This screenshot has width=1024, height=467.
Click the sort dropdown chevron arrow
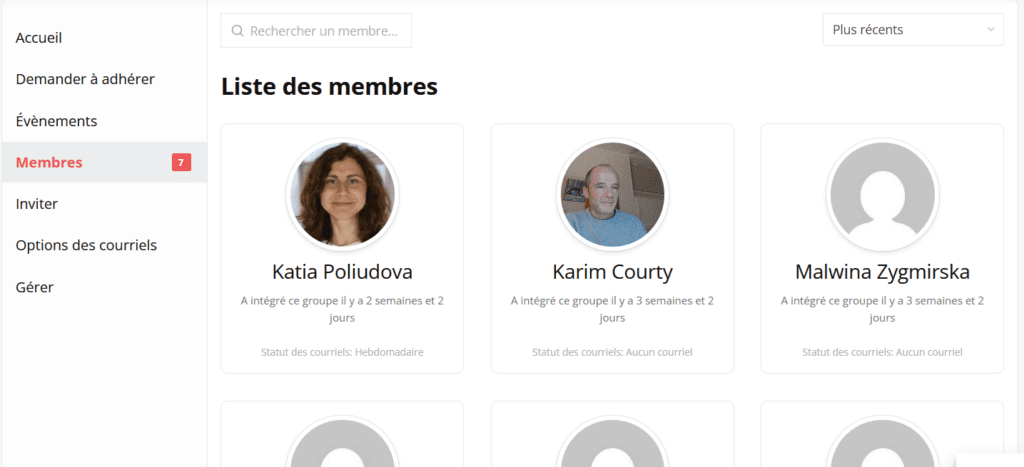point(991,30)
